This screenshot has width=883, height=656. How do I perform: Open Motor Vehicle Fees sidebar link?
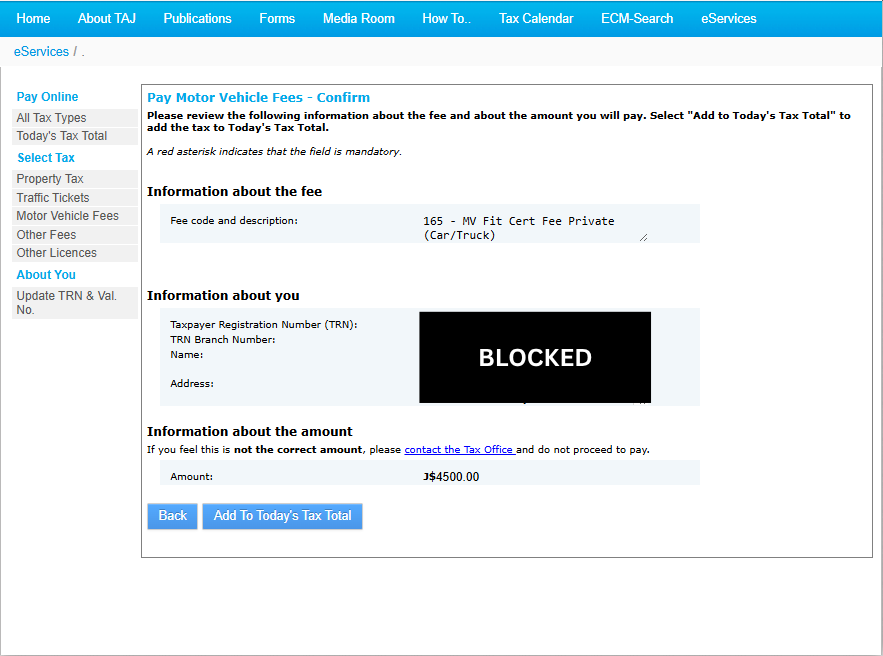tap(67, 216)
